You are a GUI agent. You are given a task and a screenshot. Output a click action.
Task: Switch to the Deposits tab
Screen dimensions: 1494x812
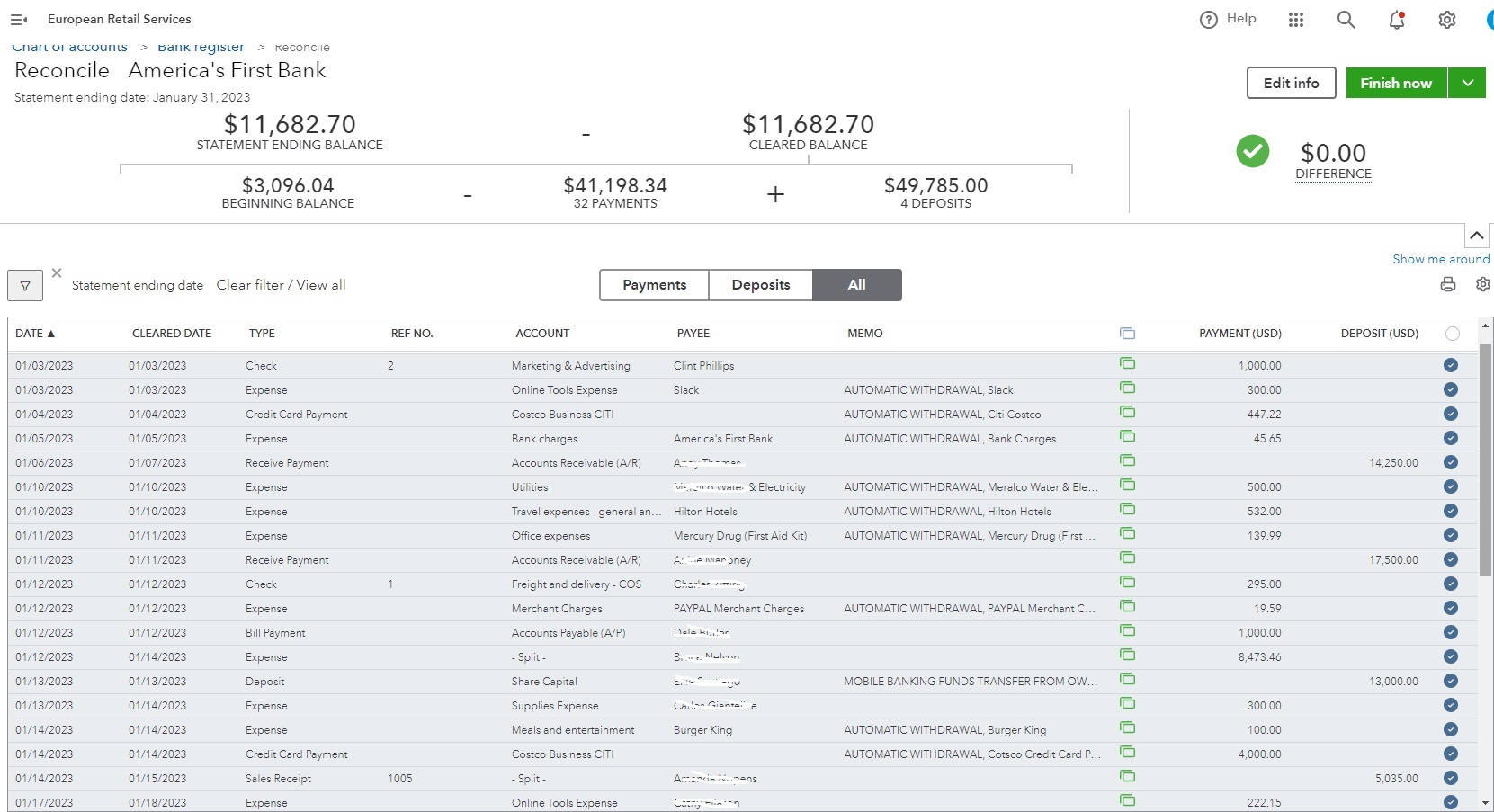760,285
